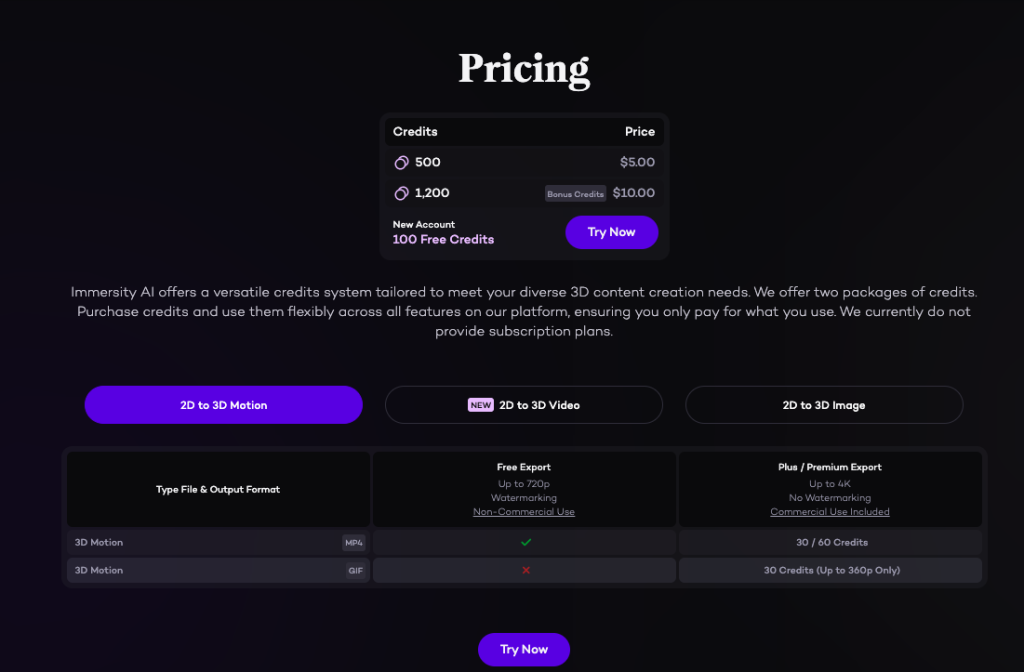Click the 30 / 60 Credits cell
Viewport: 1024px width, 672px height.
[x=829, y=542]
